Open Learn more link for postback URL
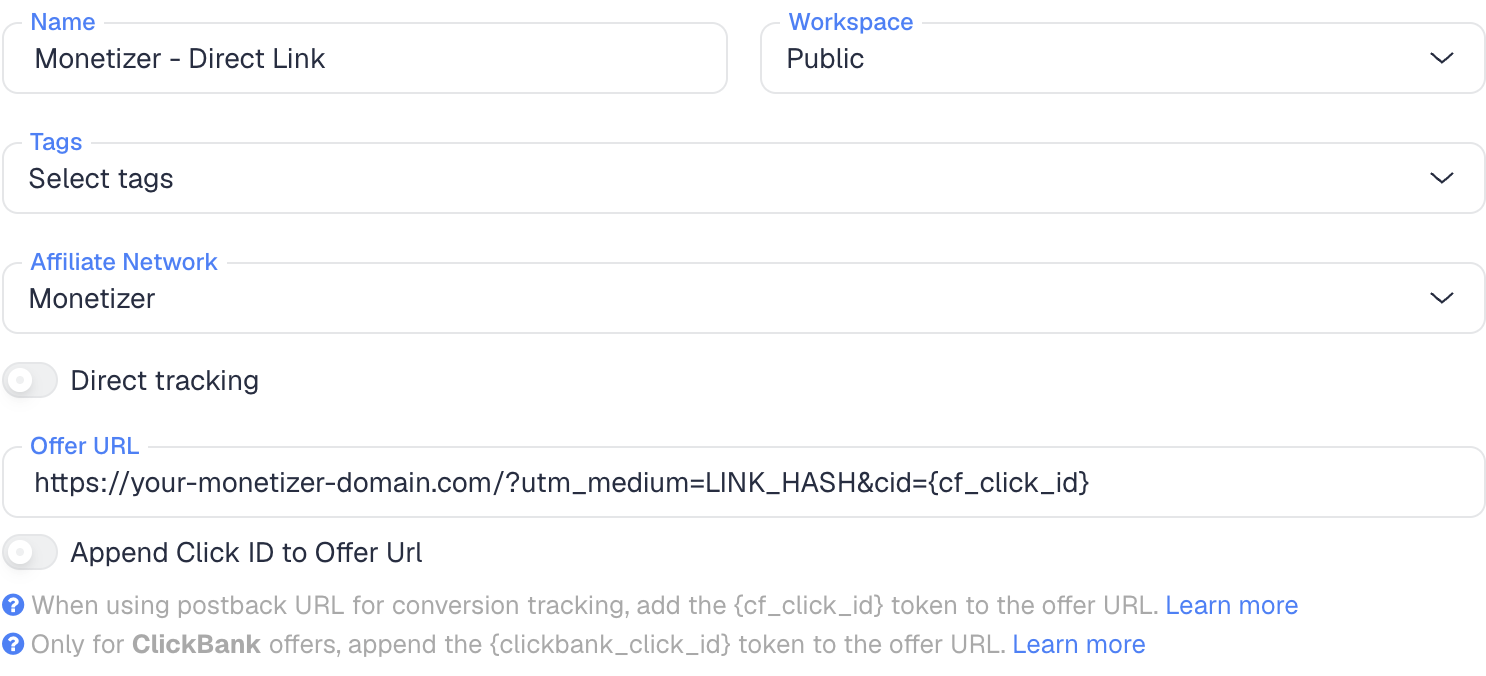The height and width of the screenshot is (676, 1486). pyautogui.click(x=1232, y=605)
